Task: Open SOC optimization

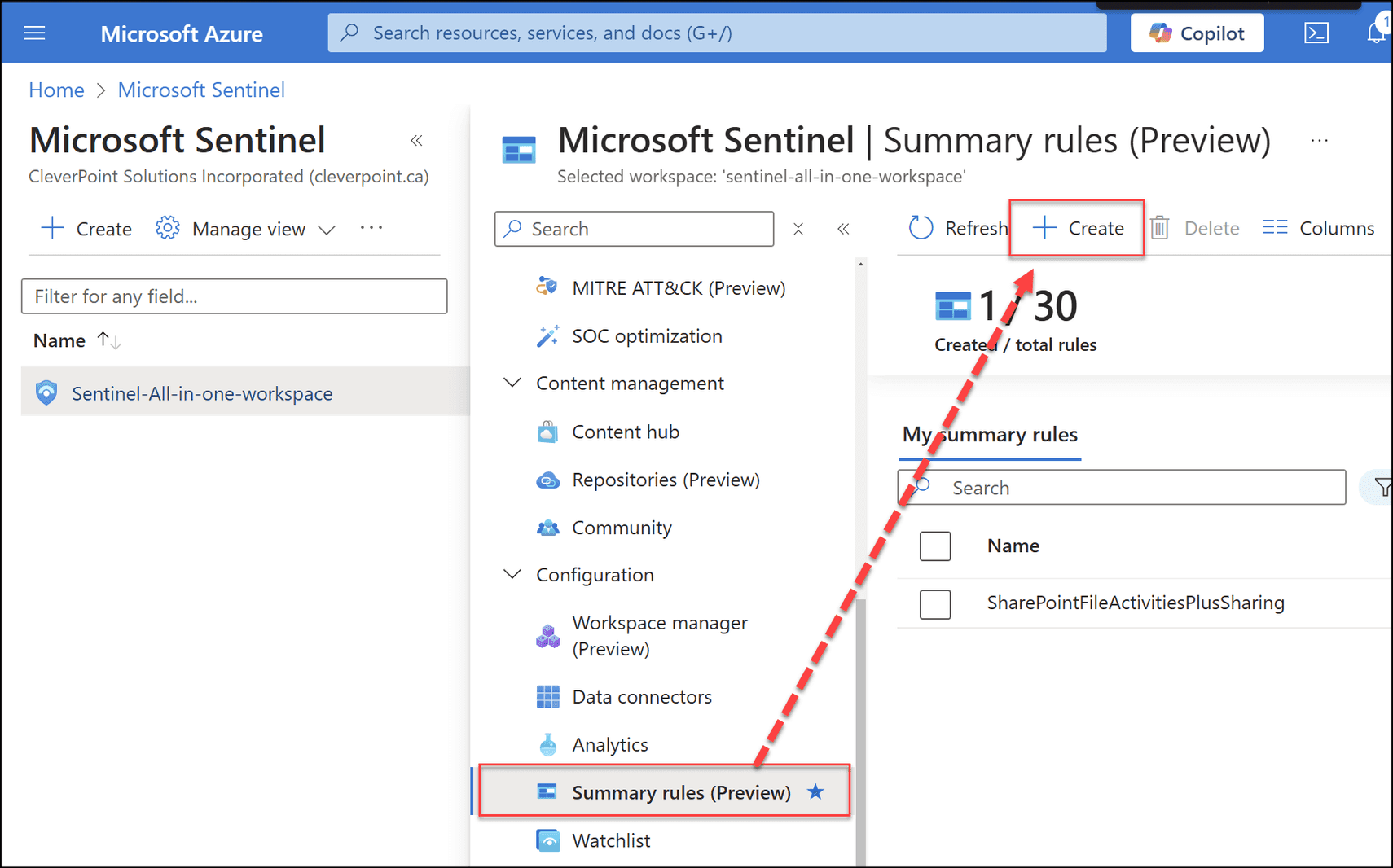Action: (x=647, y=335)
